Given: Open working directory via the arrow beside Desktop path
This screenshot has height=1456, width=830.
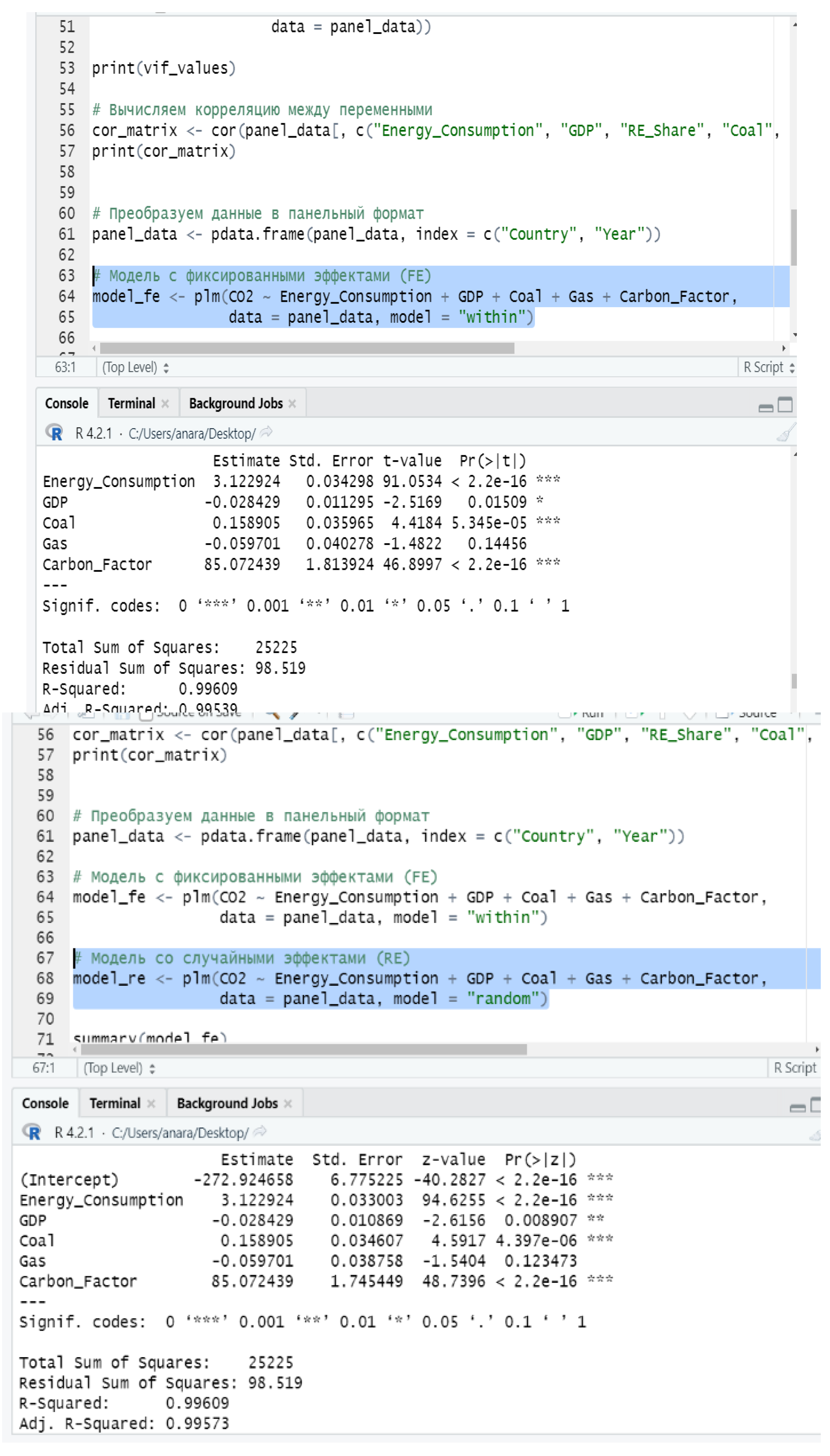Looking at the screenshot, I should [x=265, y=432].
